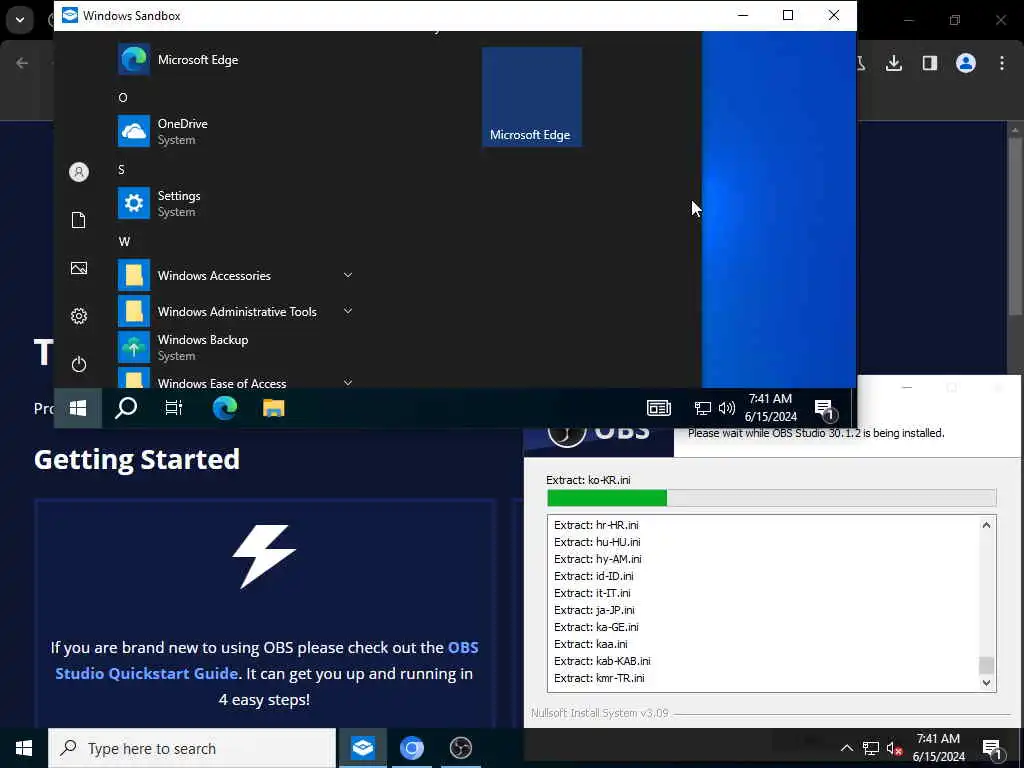Minimize the Windows Sandbox window
The image size is (1024, 768).
click(743, 15)
